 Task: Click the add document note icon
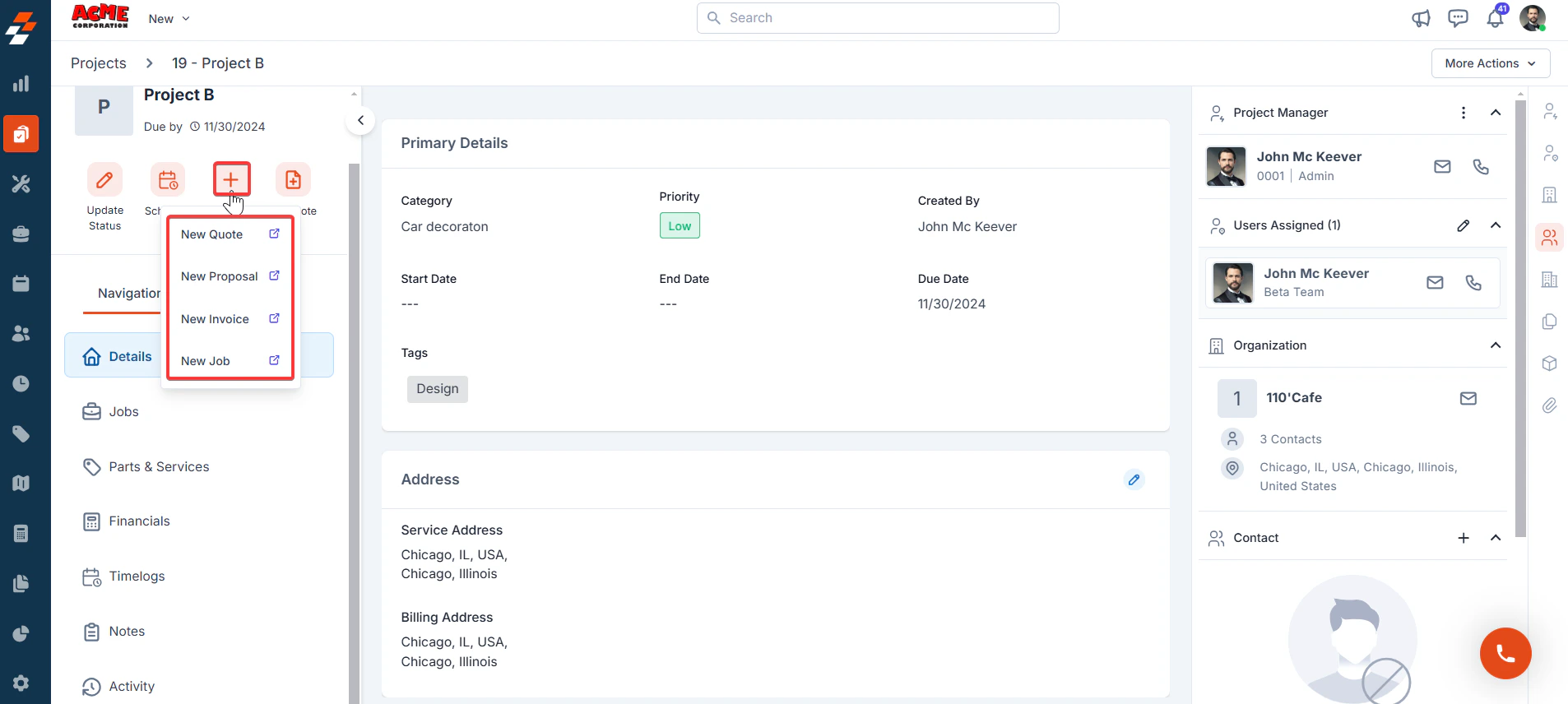[x=293, y=179]
